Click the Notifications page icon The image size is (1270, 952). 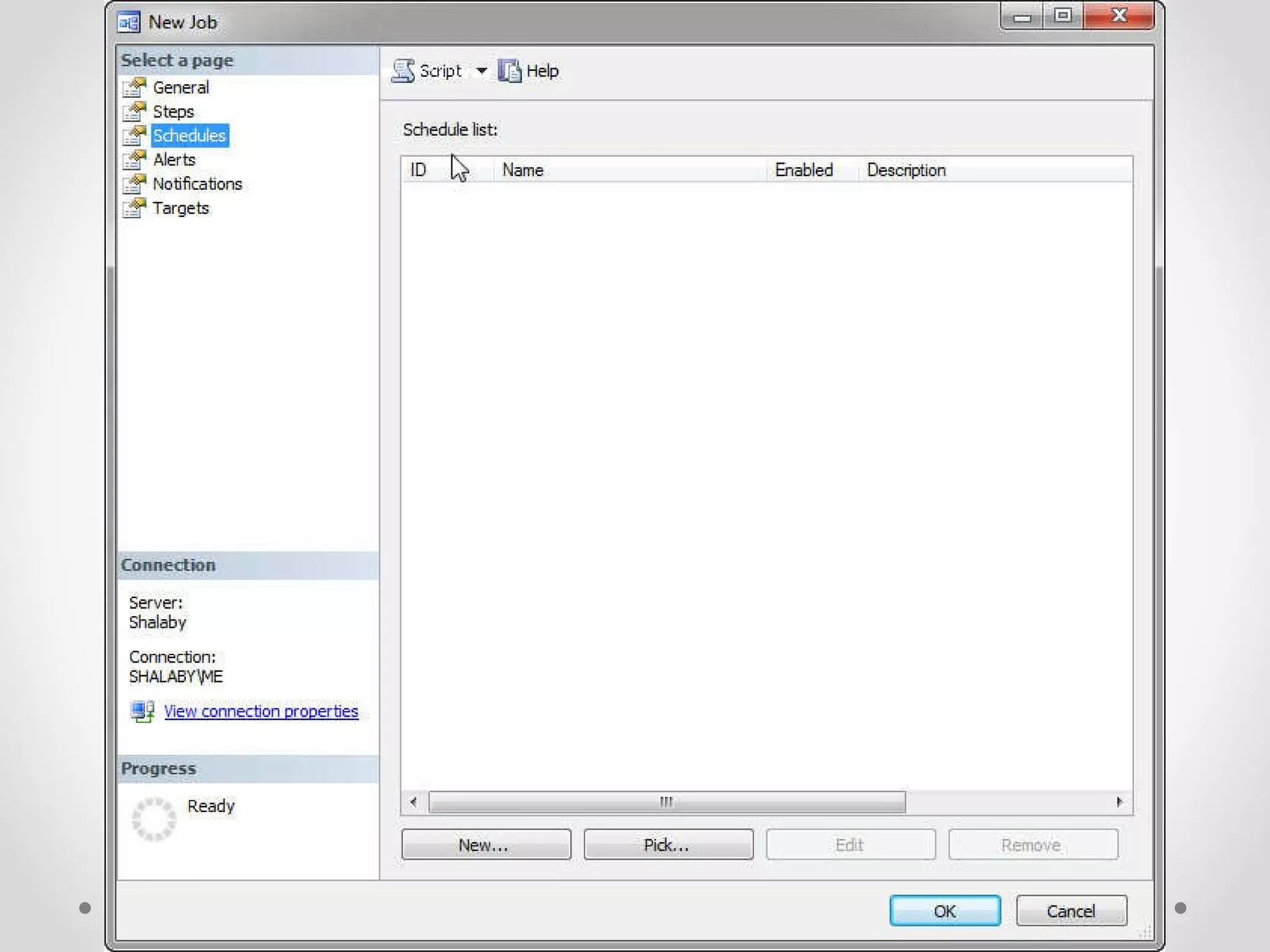pyautogui.click(x=135, y=185)
